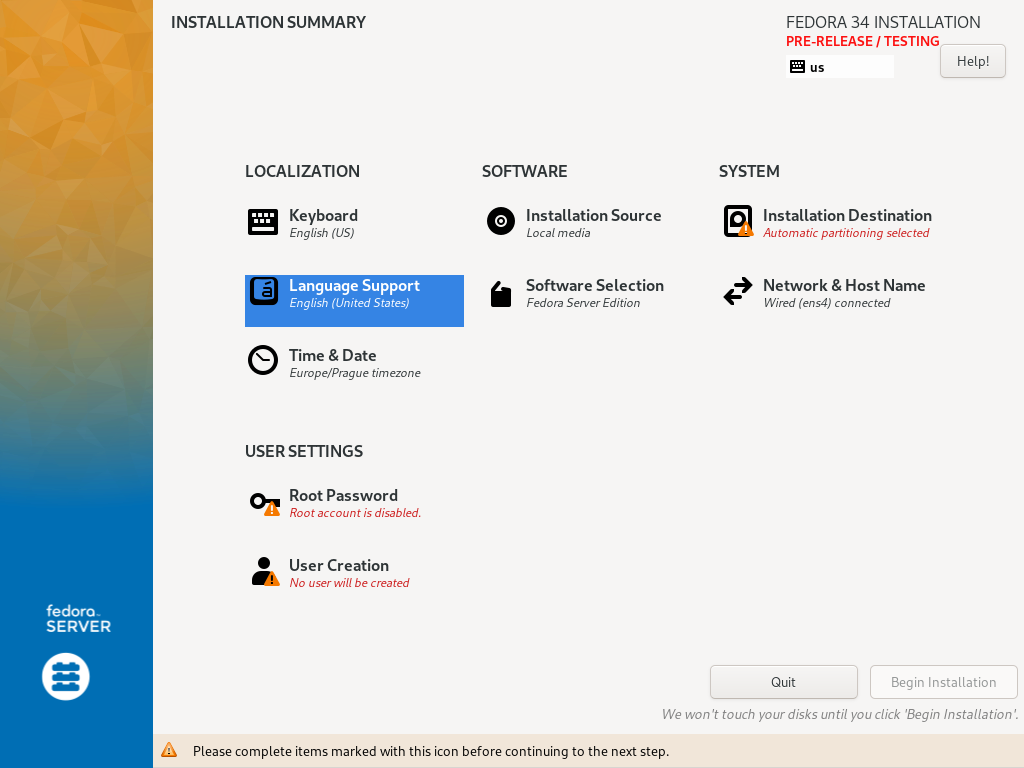
Task: Click 'Automatic partitioning selected' status text
Action: 846,233
